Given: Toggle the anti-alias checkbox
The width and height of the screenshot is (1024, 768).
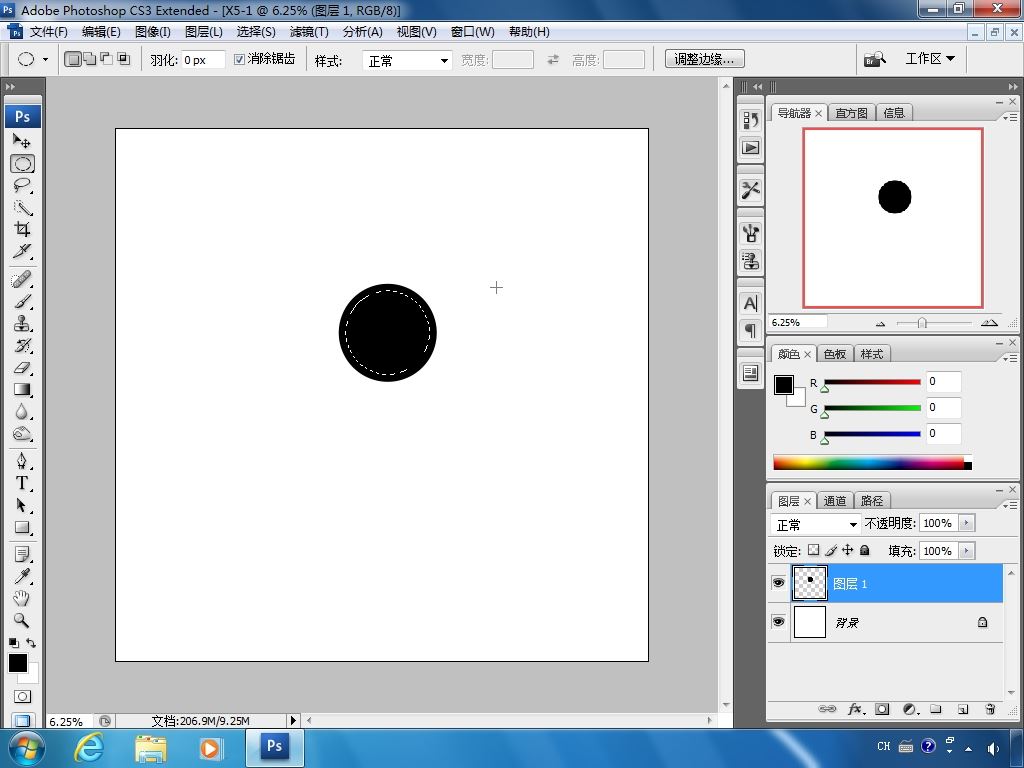Looking at the screenshot, I should 240,60.
